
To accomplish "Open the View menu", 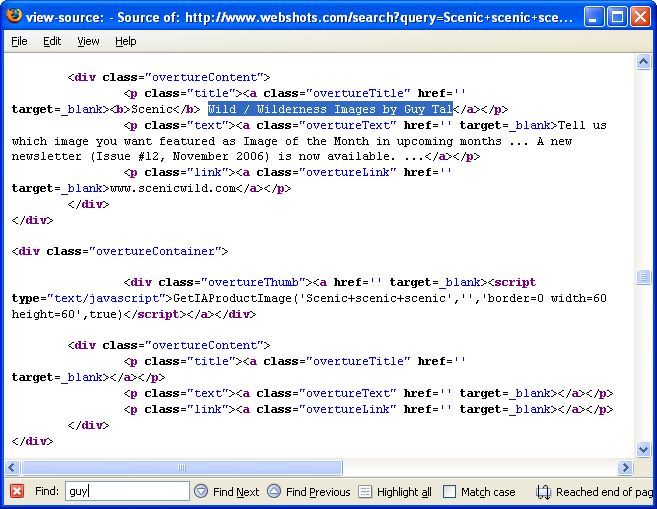I will pyautogui.click(x=88, y=41).
